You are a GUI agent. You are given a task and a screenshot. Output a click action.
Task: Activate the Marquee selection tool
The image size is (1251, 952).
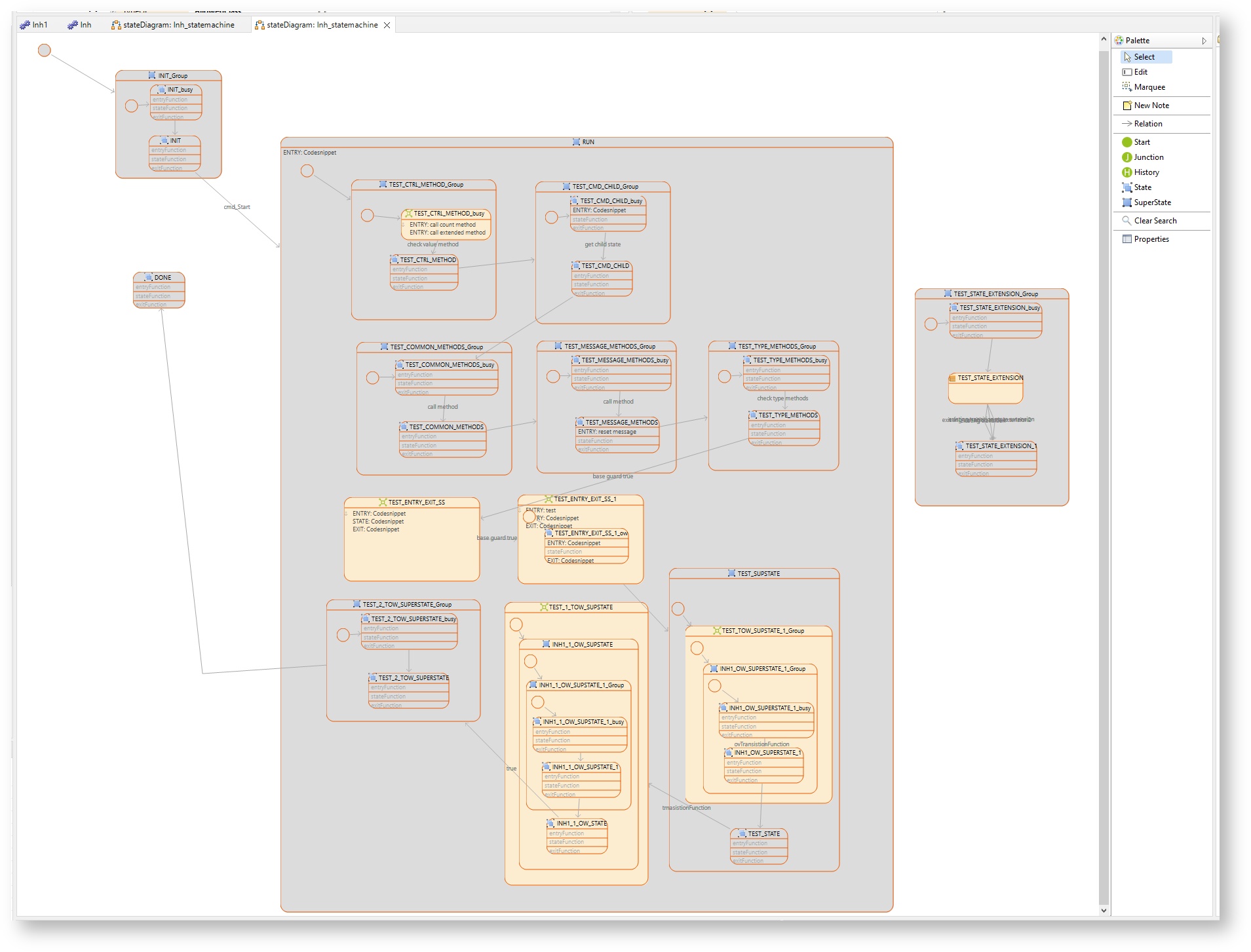[x=1149, y=87]
